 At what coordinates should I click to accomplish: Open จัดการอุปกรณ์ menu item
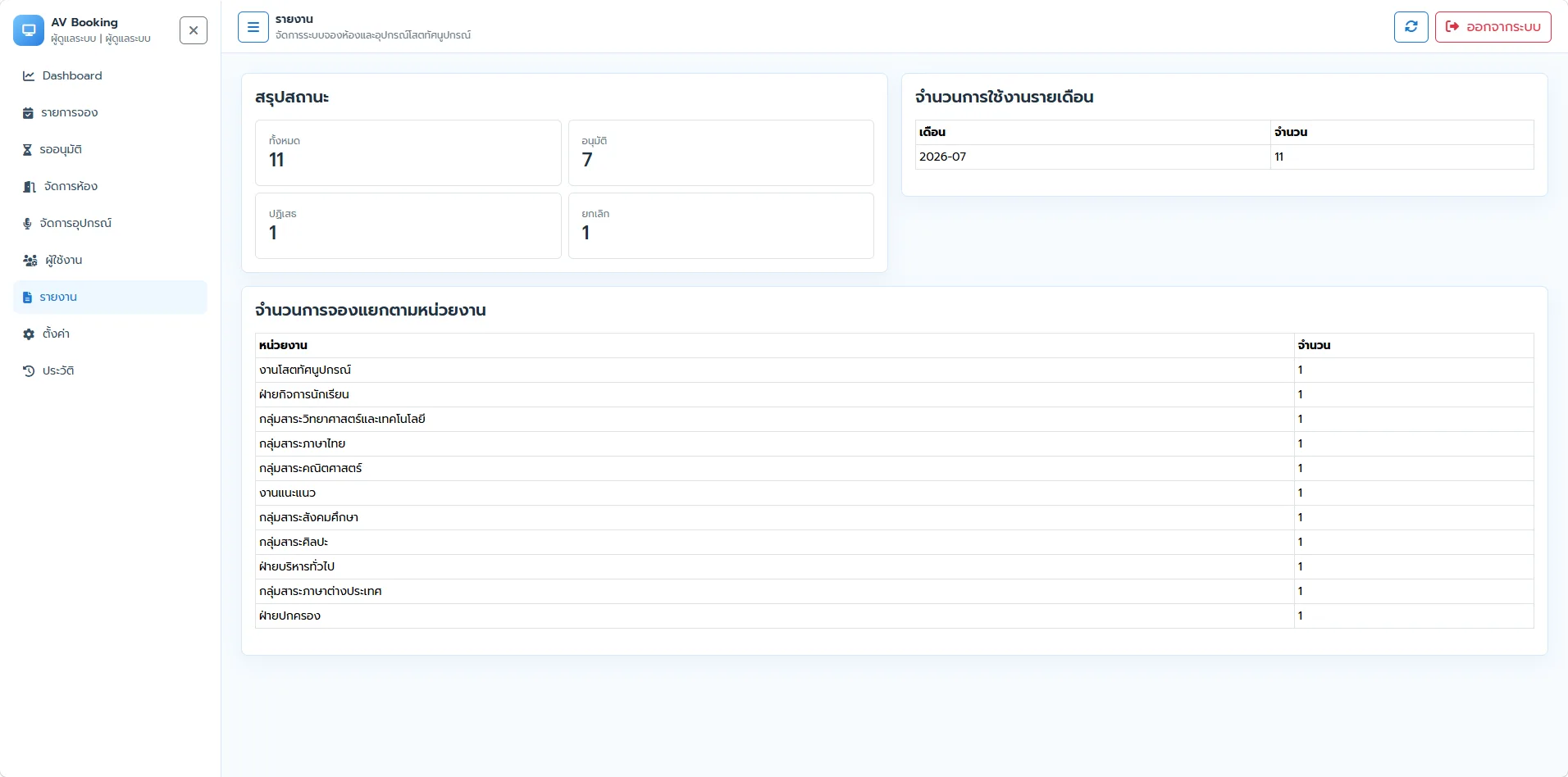pos(110,223)
